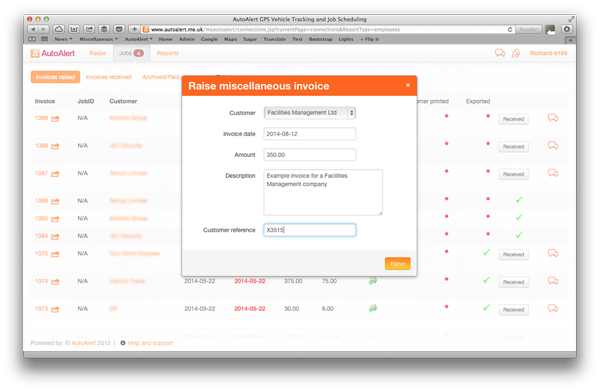This screenshot has height=391, width=600.
Task: Toggle exported red dot in row 1087
Action: pyautogui.click(x=488, y=171)
